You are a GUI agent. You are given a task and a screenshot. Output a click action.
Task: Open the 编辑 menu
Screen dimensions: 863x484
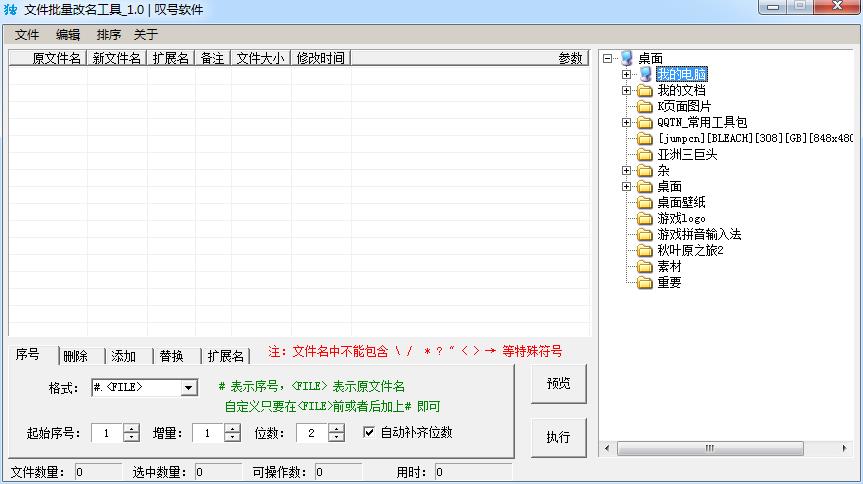point(68,35)
